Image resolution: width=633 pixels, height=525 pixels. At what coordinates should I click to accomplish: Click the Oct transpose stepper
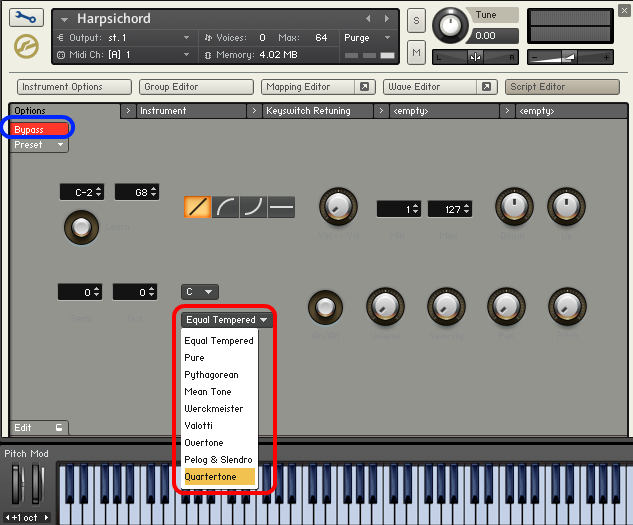(135, 292)
